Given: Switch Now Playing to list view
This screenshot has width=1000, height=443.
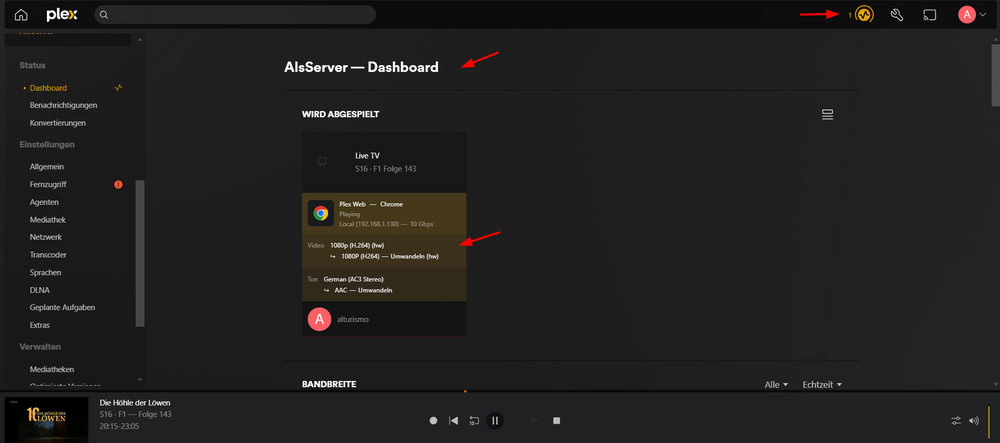Looking at the screenshot, I should [828, 115].
